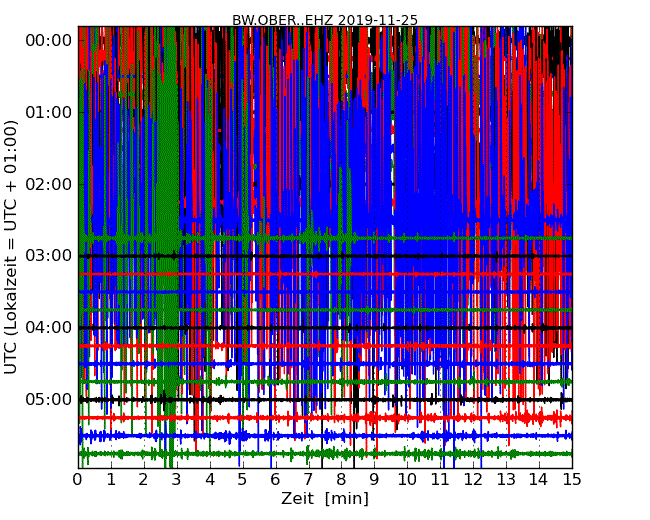Select the bottom green seismogram trace
The image size is (650, 520).
325,454
